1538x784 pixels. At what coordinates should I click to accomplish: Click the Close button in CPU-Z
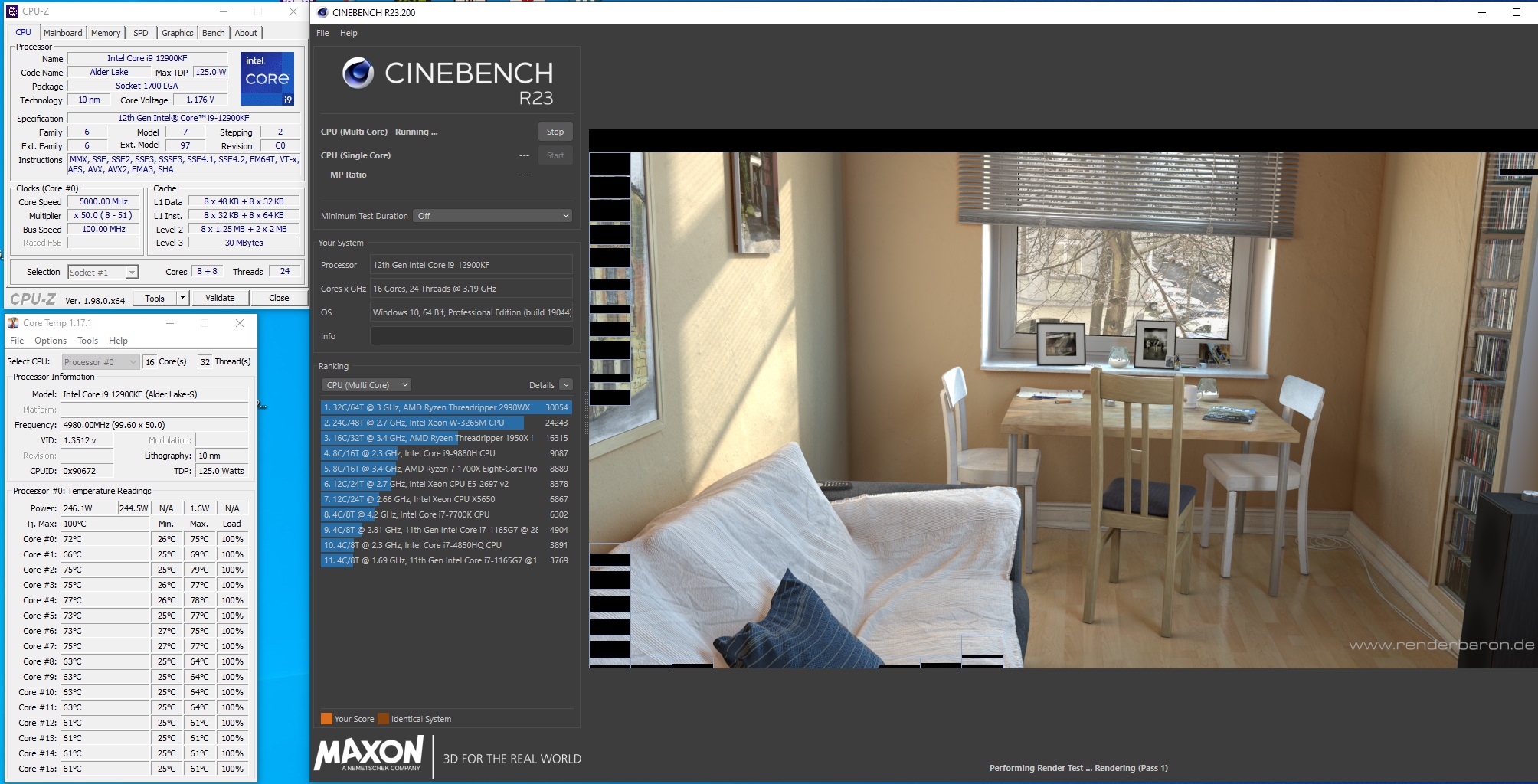[279, 298]
